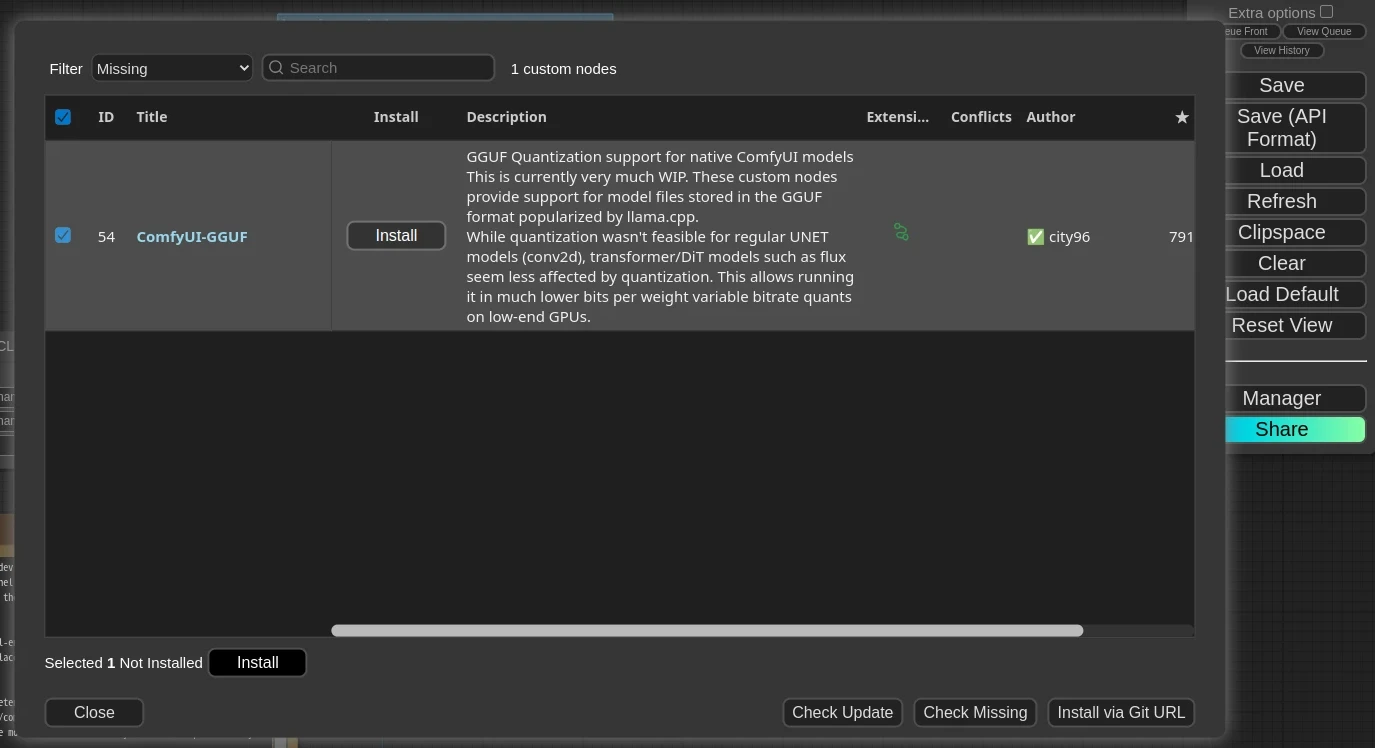This screenshot has width=1375, height=748.
Task: Click the green extension link icon
Action: 901,233
